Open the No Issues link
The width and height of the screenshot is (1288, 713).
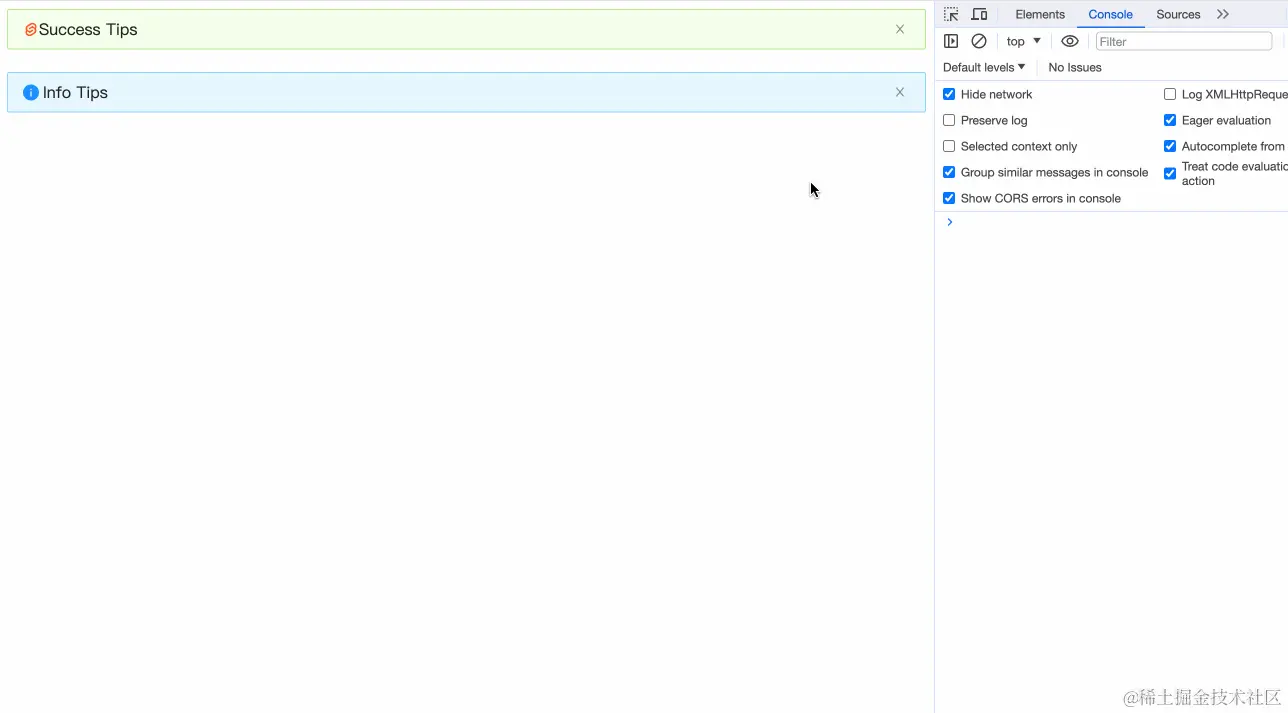[1075, 67]
